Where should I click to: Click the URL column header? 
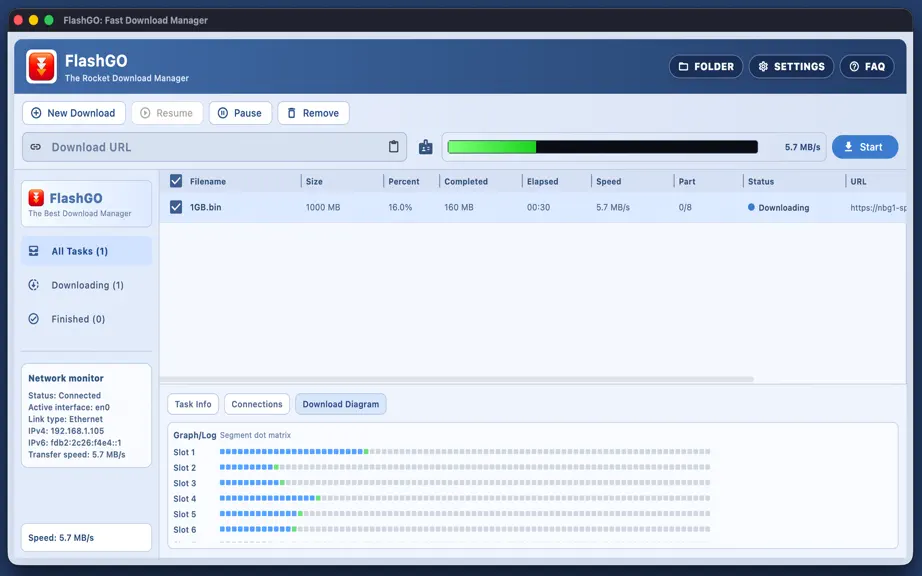pos(858,182)
